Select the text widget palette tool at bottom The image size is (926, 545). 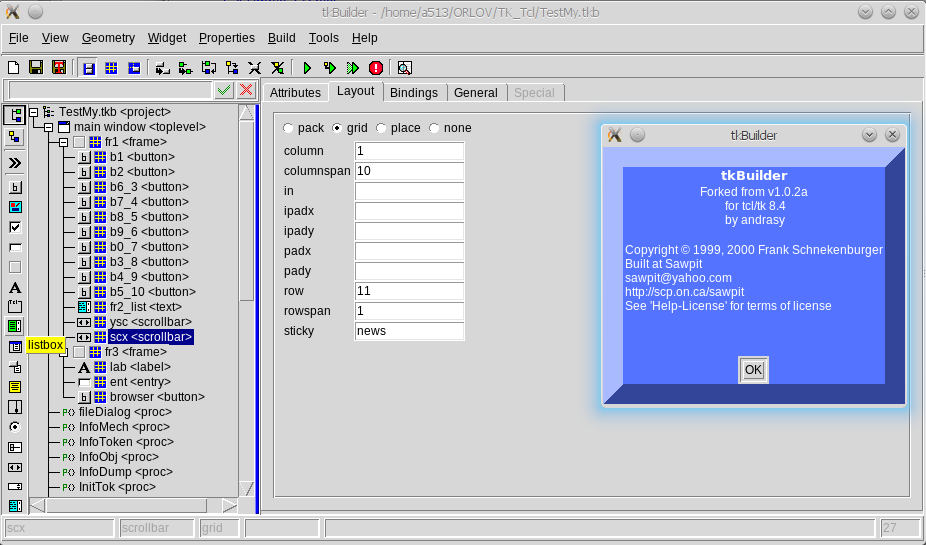(15, 506)
